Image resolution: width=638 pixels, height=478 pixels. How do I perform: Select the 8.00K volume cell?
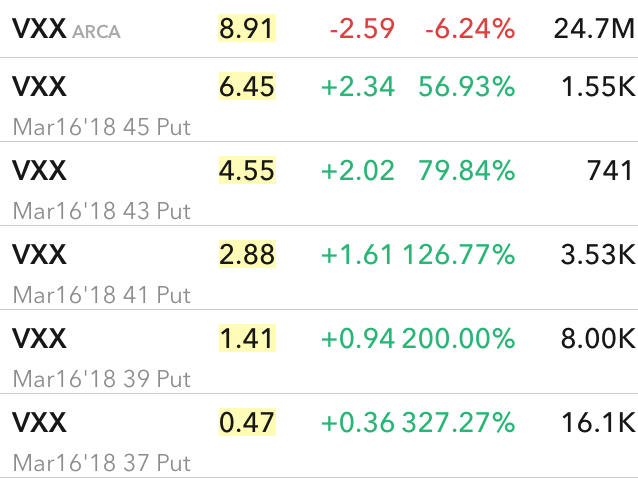point(598,338)
